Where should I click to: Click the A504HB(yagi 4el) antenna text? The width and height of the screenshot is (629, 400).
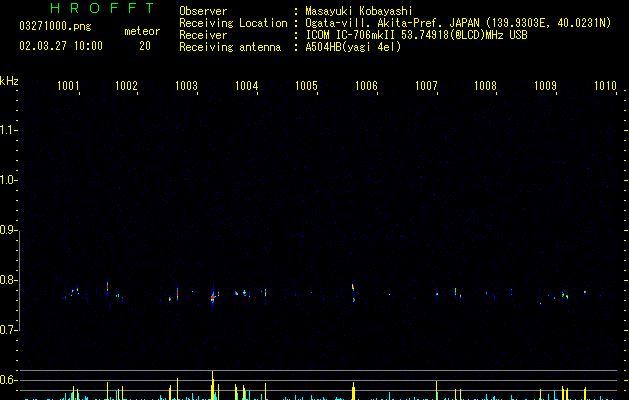pyautogui.click(x=353, y=47)
